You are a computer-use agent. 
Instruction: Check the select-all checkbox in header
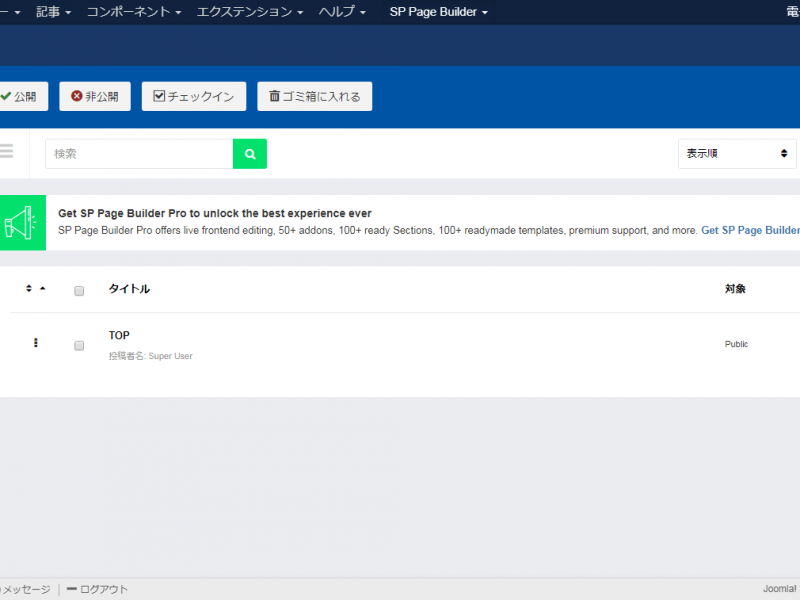(x=79, y=291)
